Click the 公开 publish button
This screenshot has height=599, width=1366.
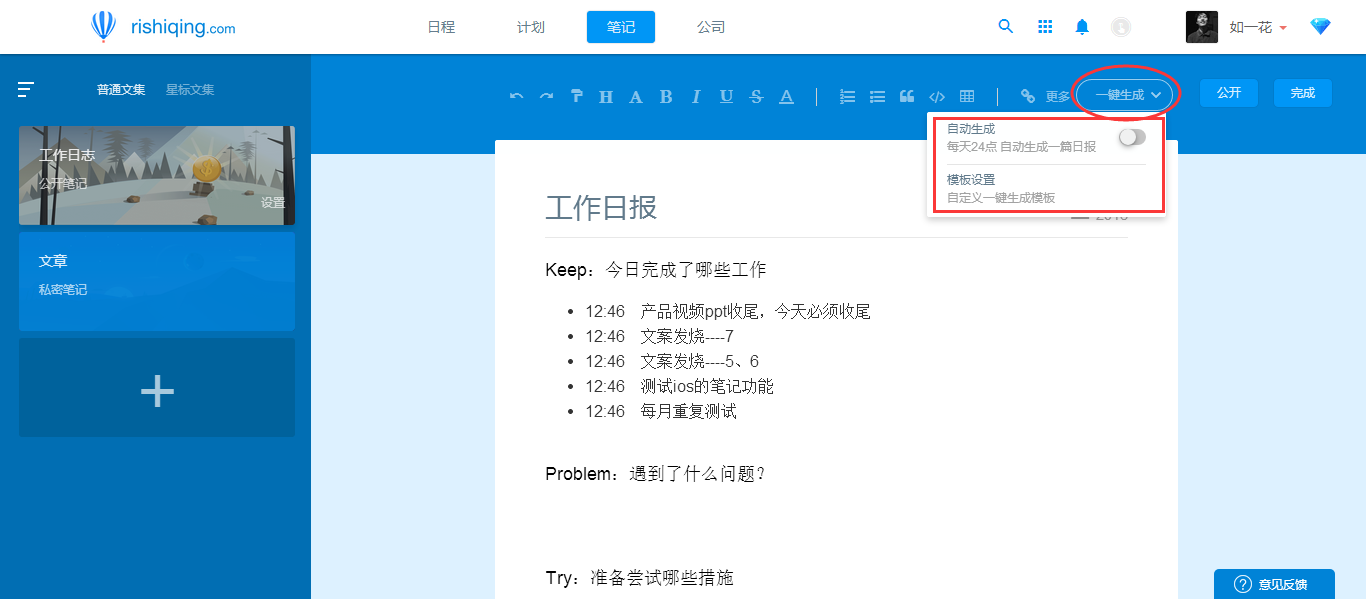coord(1228,92)
